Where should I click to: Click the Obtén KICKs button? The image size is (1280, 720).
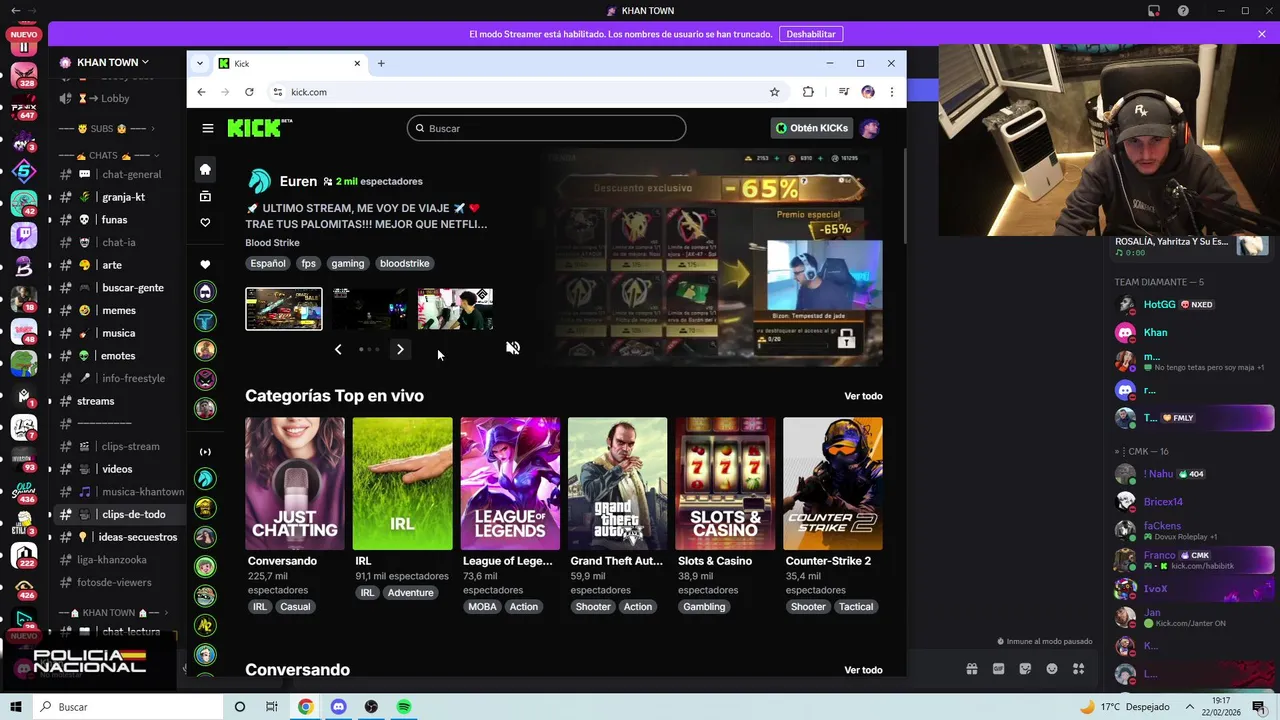click(811, 128)
